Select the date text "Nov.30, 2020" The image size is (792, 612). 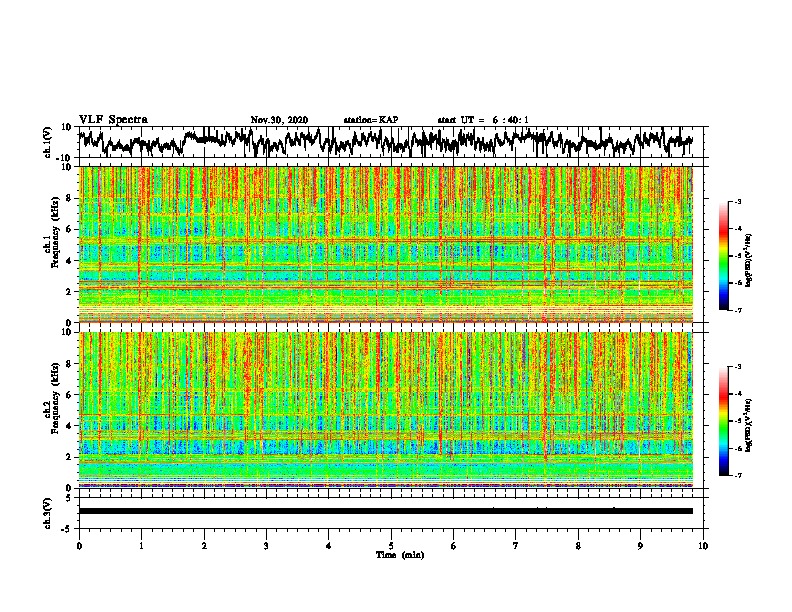point(279,120)
